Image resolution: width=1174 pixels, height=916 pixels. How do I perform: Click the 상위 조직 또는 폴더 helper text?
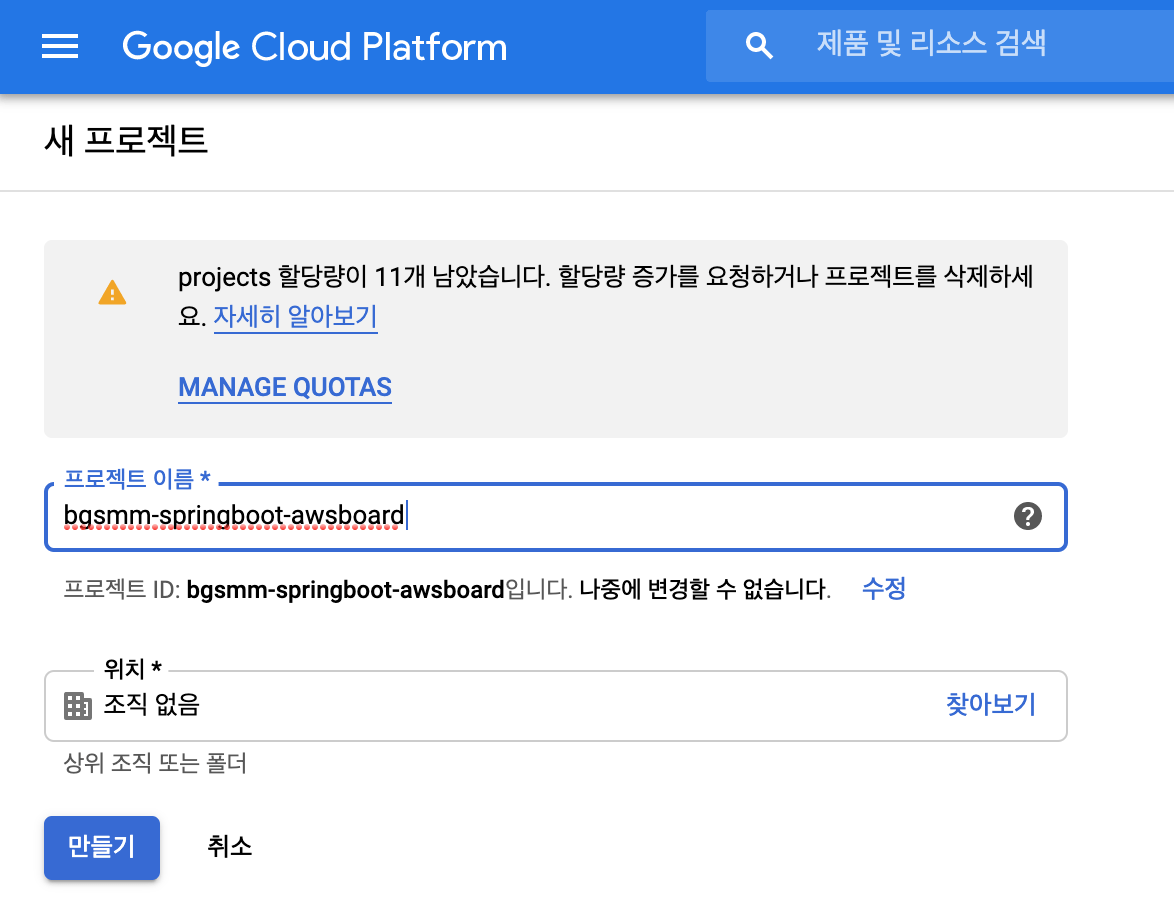[x=155, y=765]
